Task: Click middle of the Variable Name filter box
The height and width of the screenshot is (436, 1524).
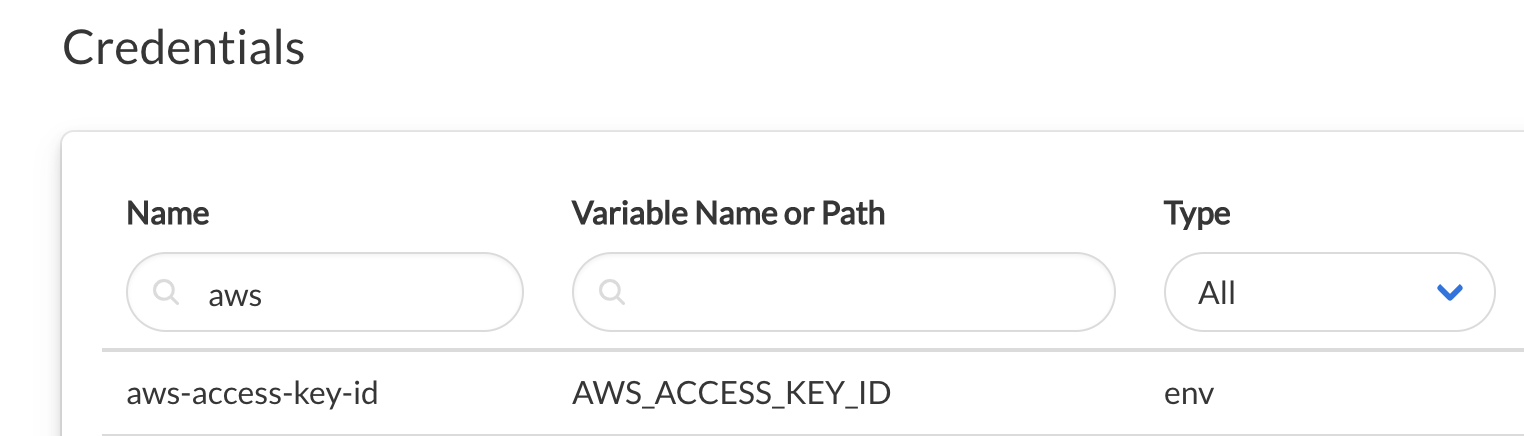Action: (x=843, y=292)
